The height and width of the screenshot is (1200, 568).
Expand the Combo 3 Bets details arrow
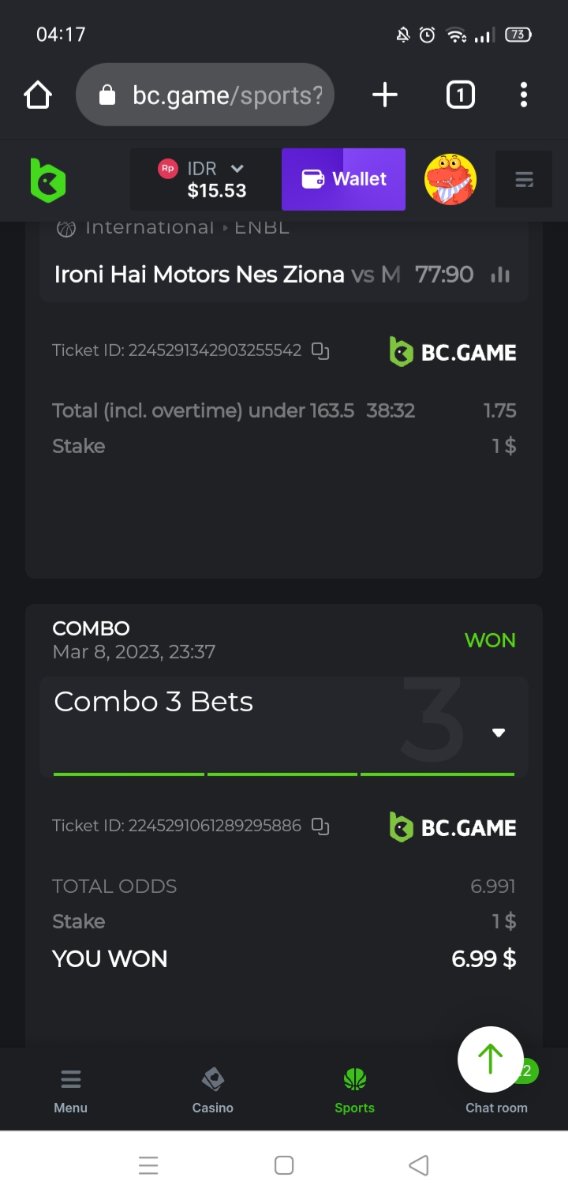[x=499, y=732]
